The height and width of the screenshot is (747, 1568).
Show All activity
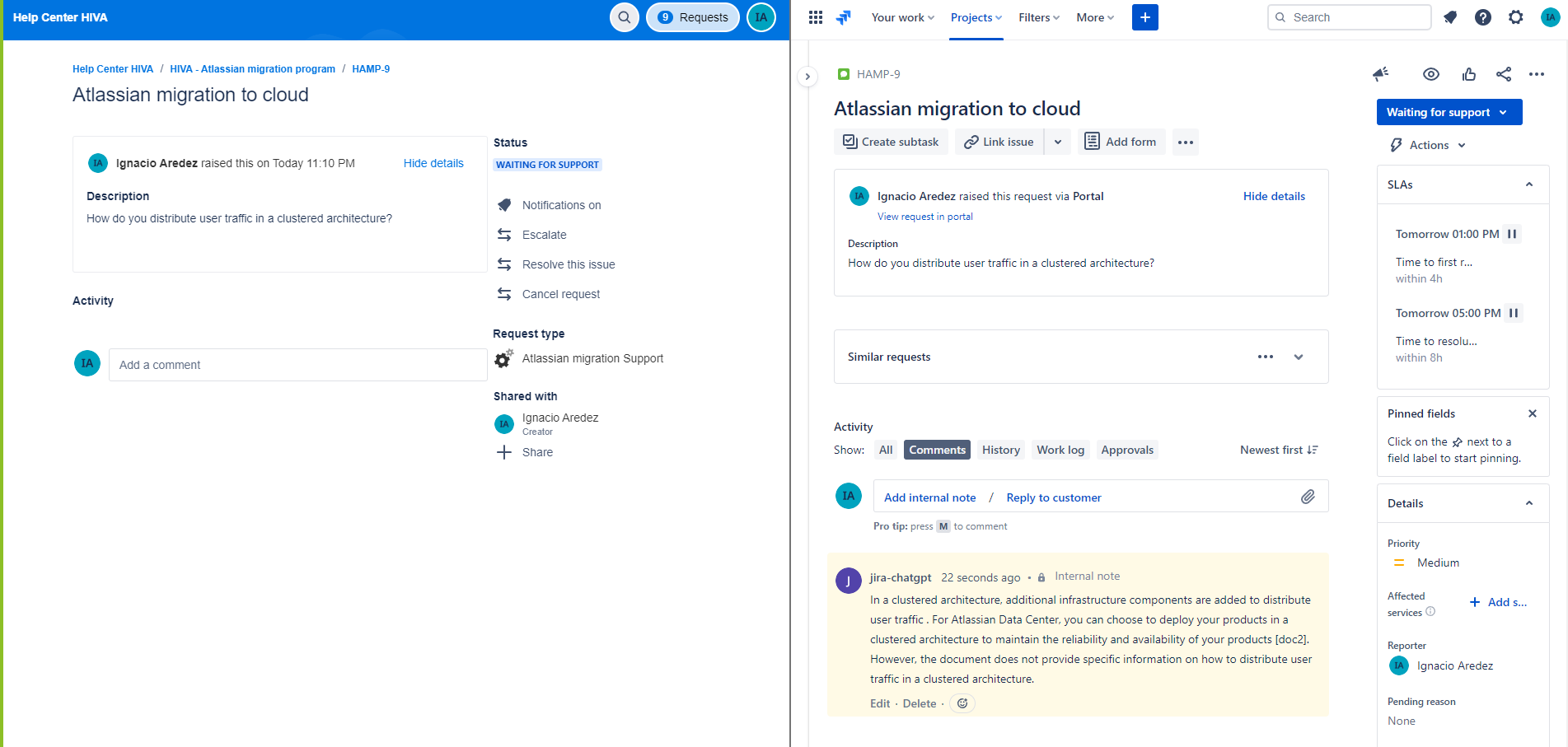(x=886, y=450)
